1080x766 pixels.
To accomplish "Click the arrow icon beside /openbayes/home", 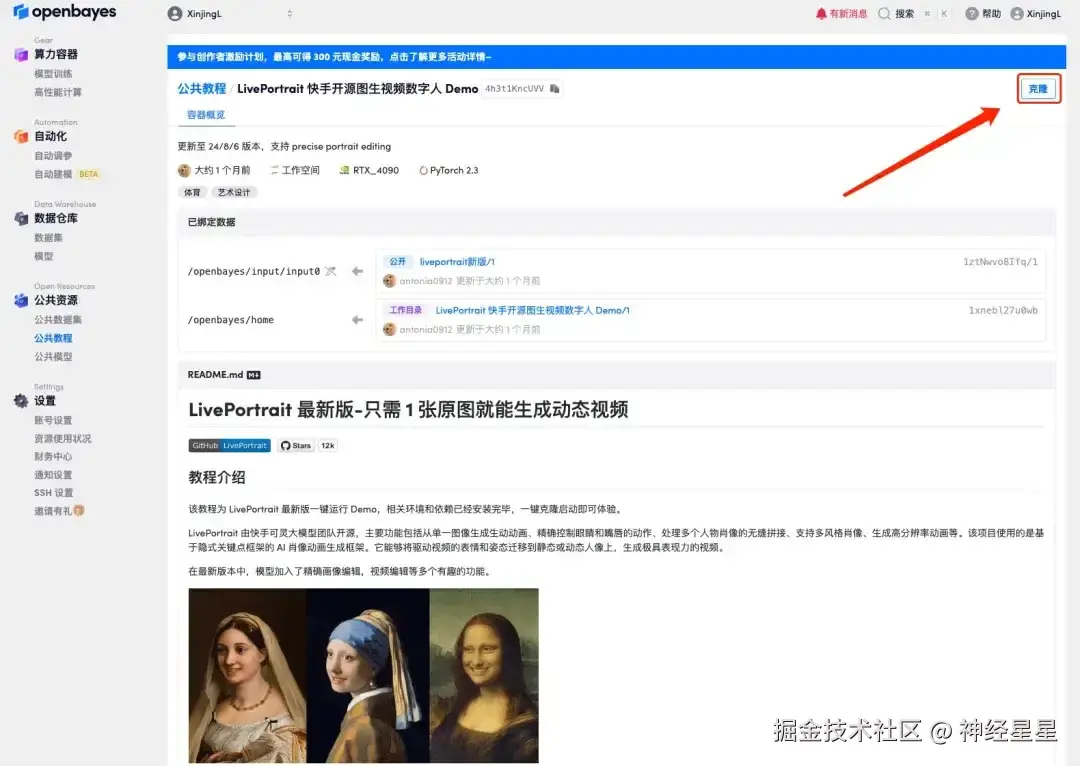I will [357, 320].
